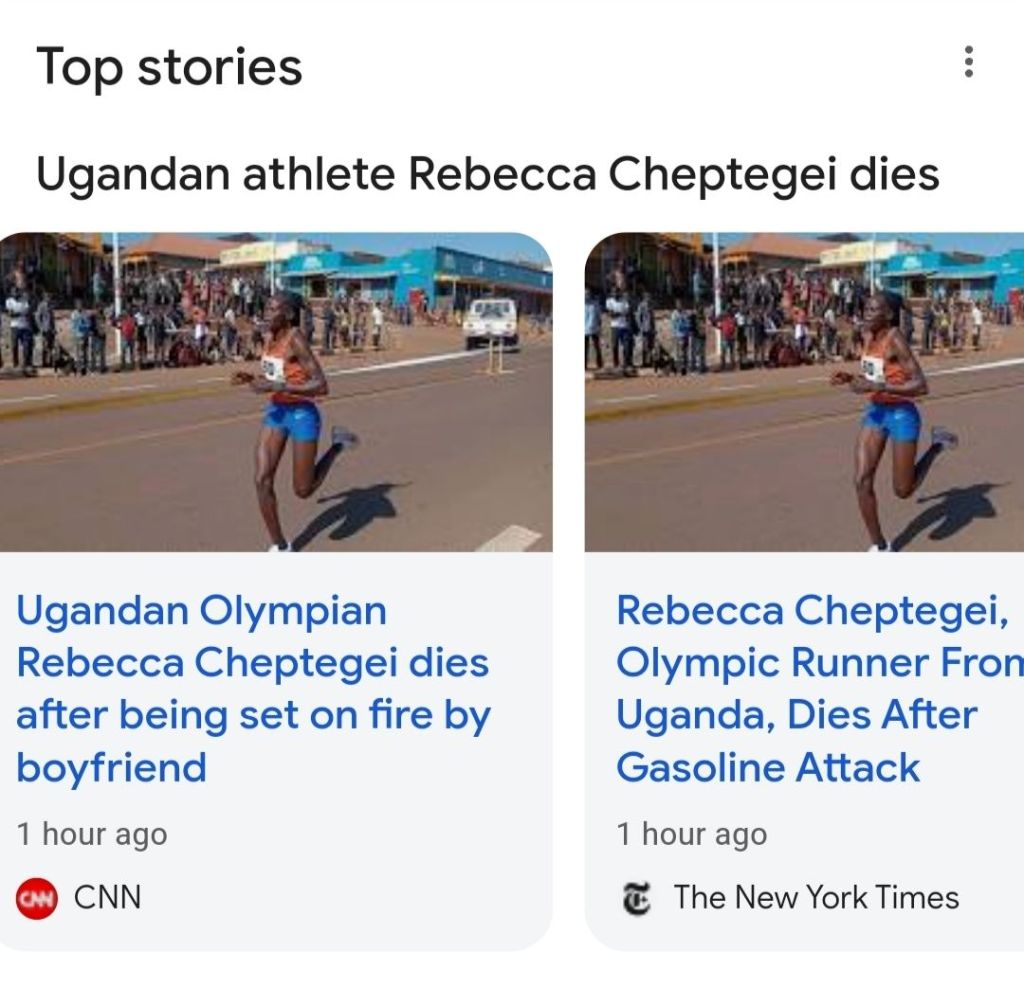
Task: Click the word 'boyfriend' in CNN headline
Action: (111, 767)
